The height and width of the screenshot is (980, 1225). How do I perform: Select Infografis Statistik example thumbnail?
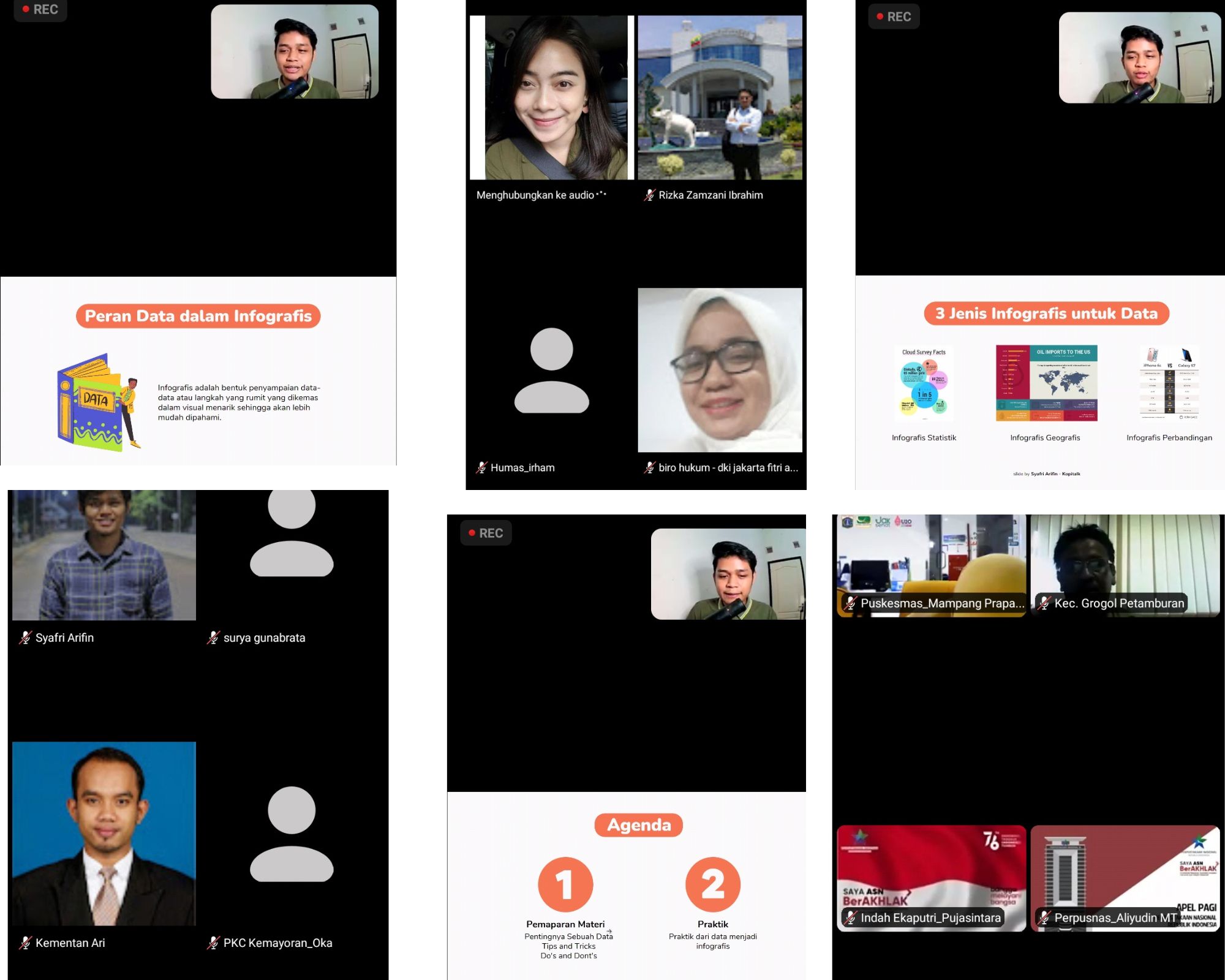pos(924,384)
